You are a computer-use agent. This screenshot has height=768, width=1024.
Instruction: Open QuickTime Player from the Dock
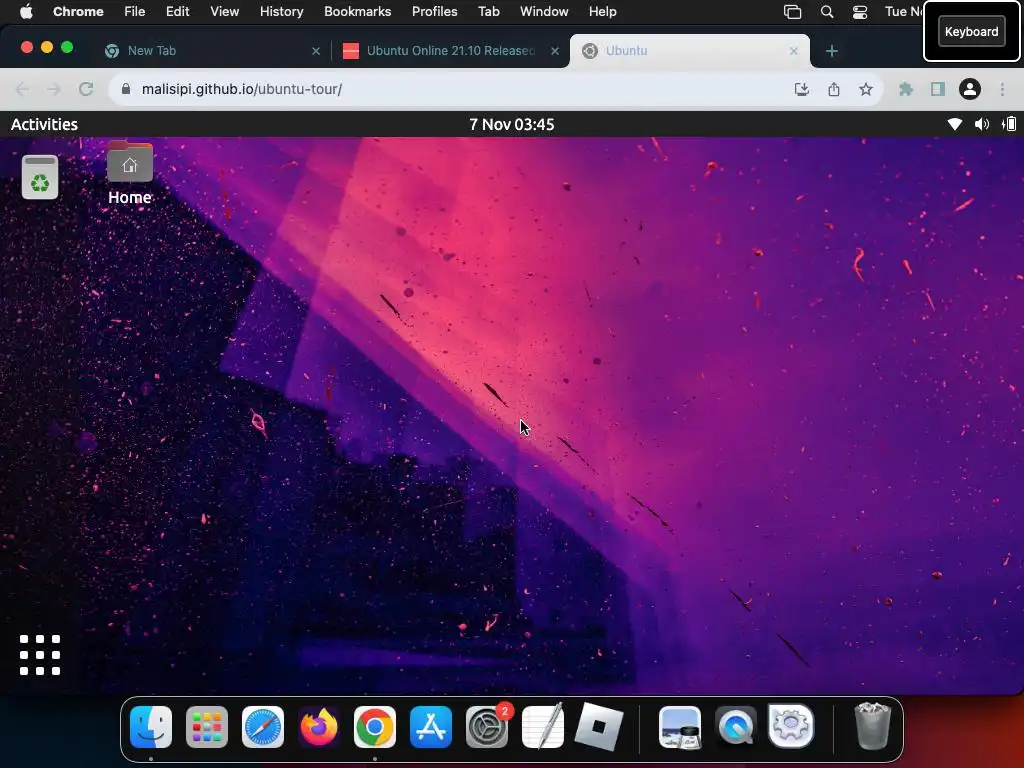click(735, 727)
